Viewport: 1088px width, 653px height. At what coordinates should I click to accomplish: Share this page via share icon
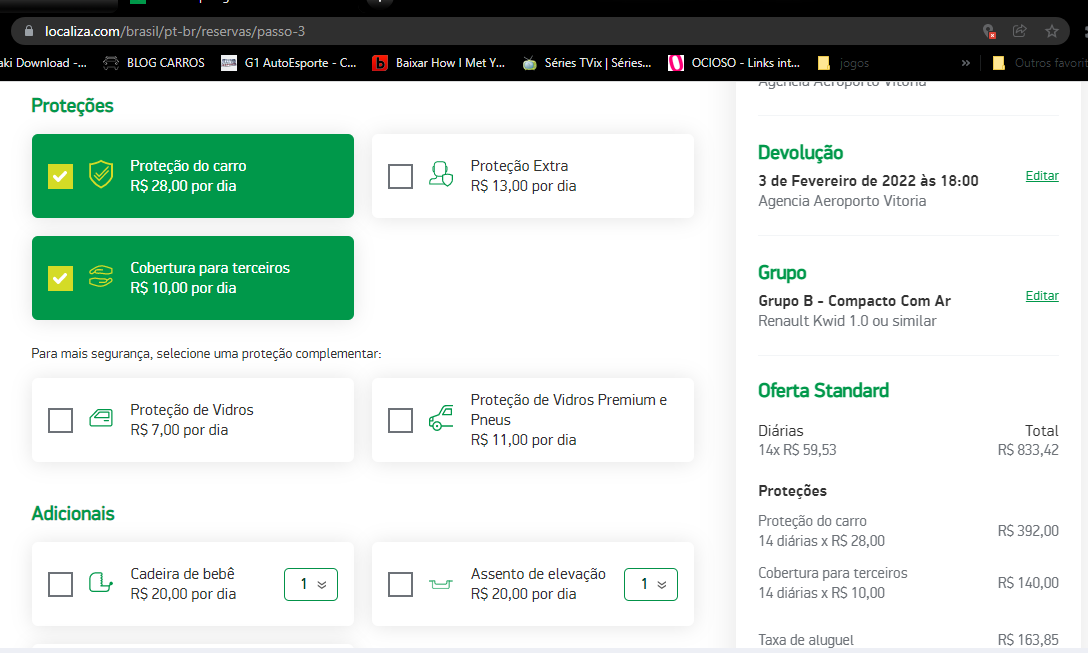pos(1019,31)
